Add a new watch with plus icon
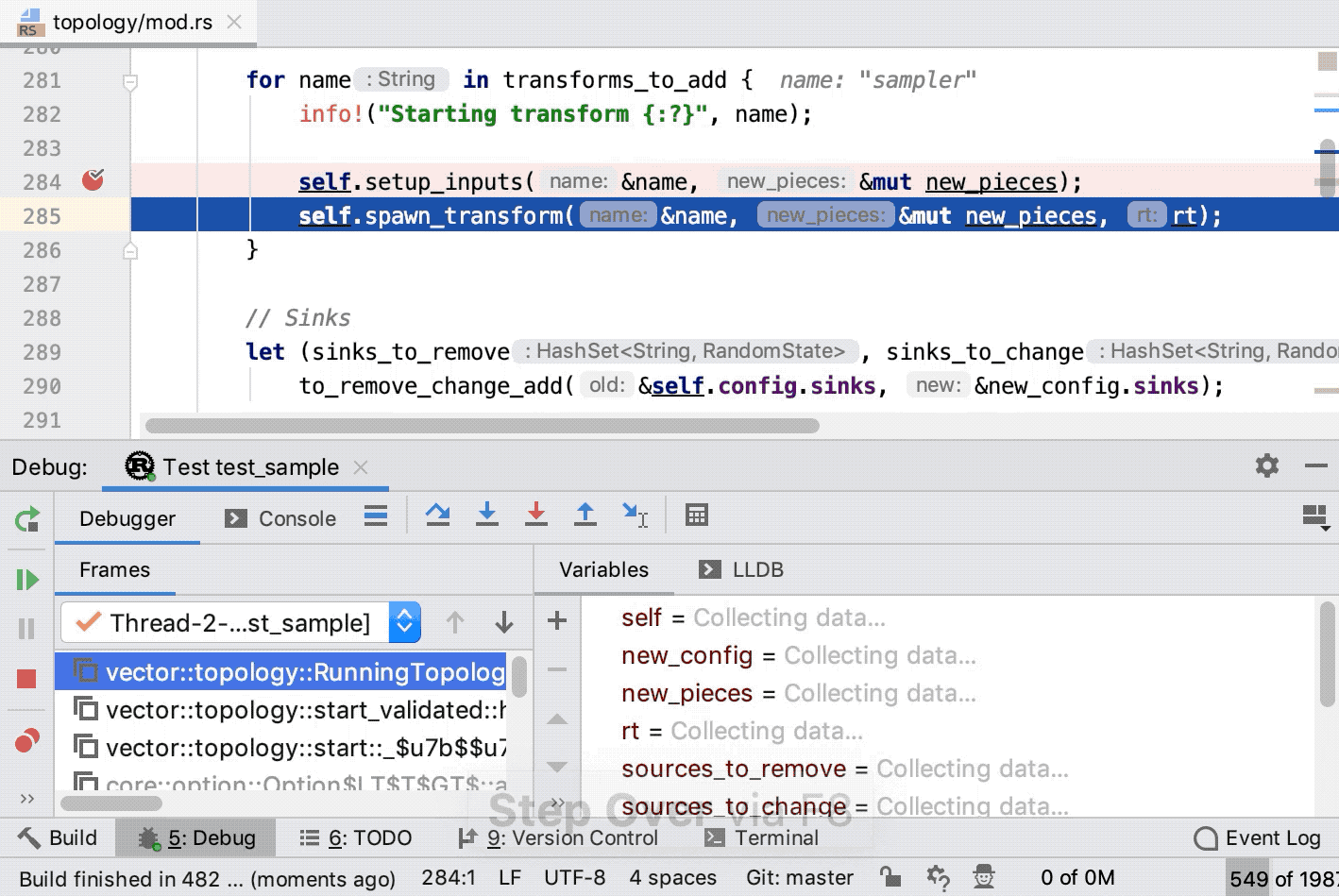Viewport: 1339px width, 896px height. (x=557, y=620)
